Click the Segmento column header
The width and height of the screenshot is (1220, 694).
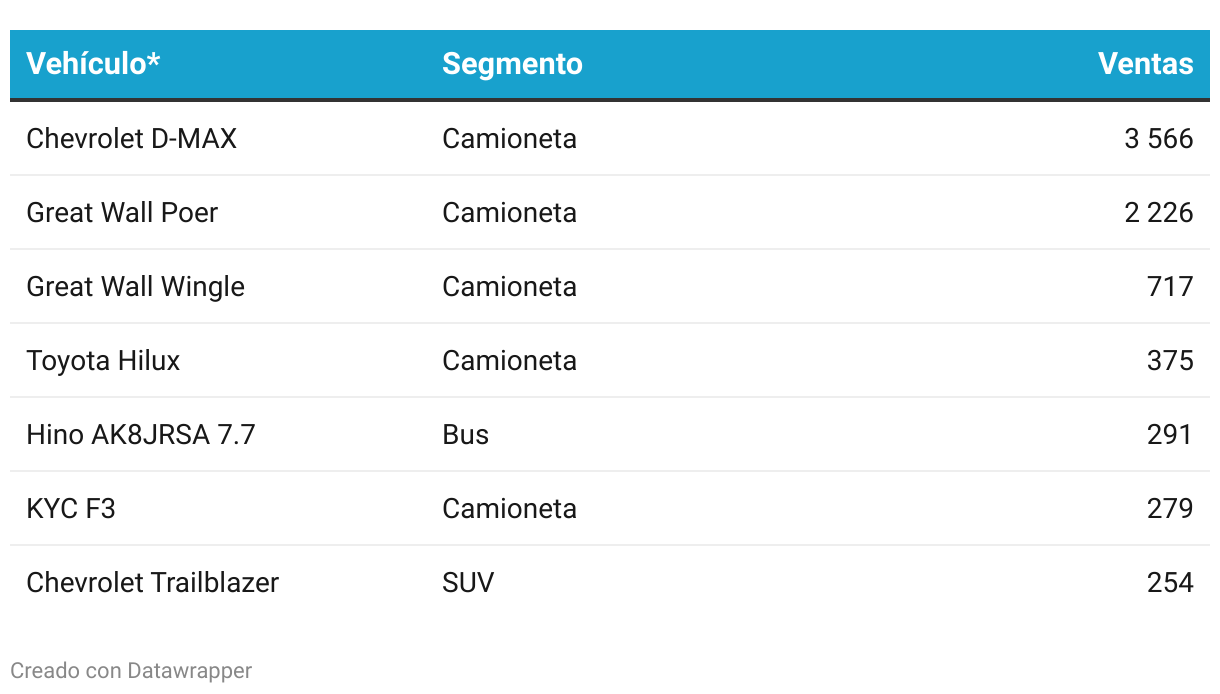click(512, 64)
